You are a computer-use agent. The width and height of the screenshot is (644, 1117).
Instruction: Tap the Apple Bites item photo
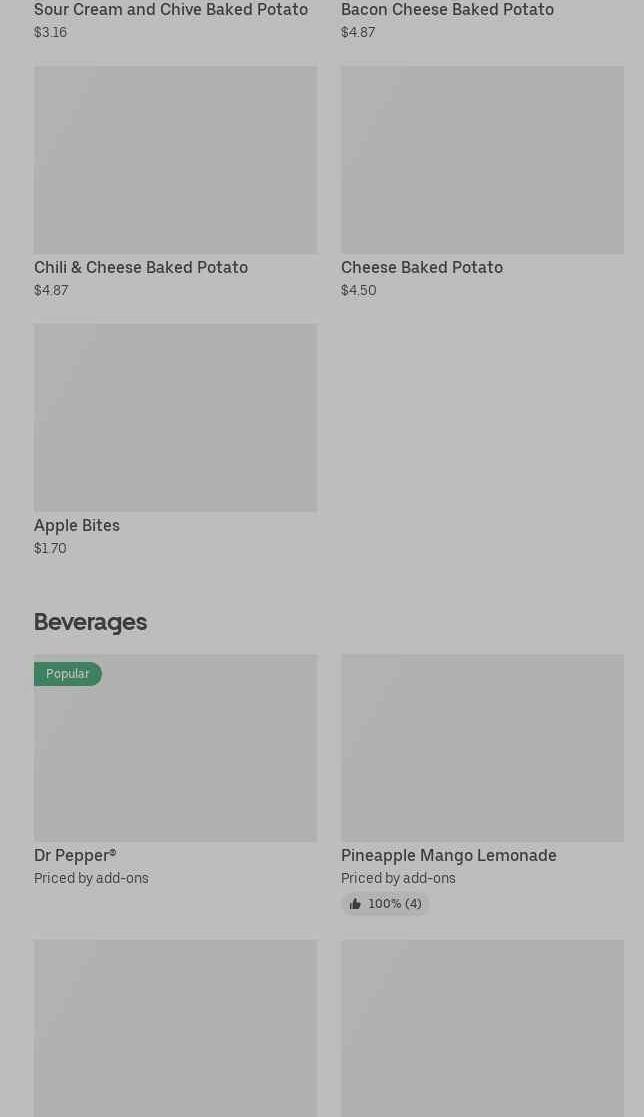coord(175,417)
